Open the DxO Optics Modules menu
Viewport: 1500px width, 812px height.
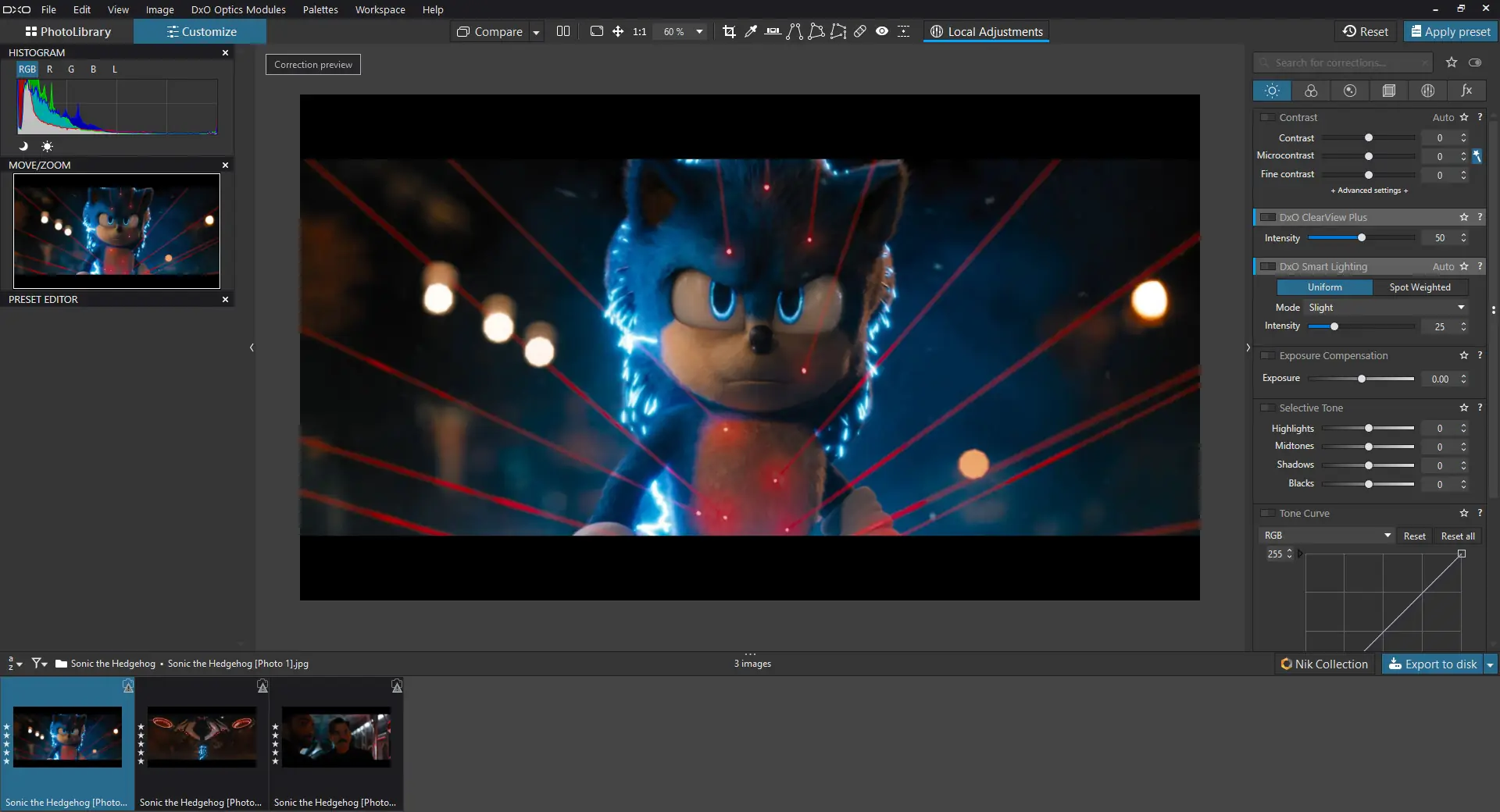(238, 9)
